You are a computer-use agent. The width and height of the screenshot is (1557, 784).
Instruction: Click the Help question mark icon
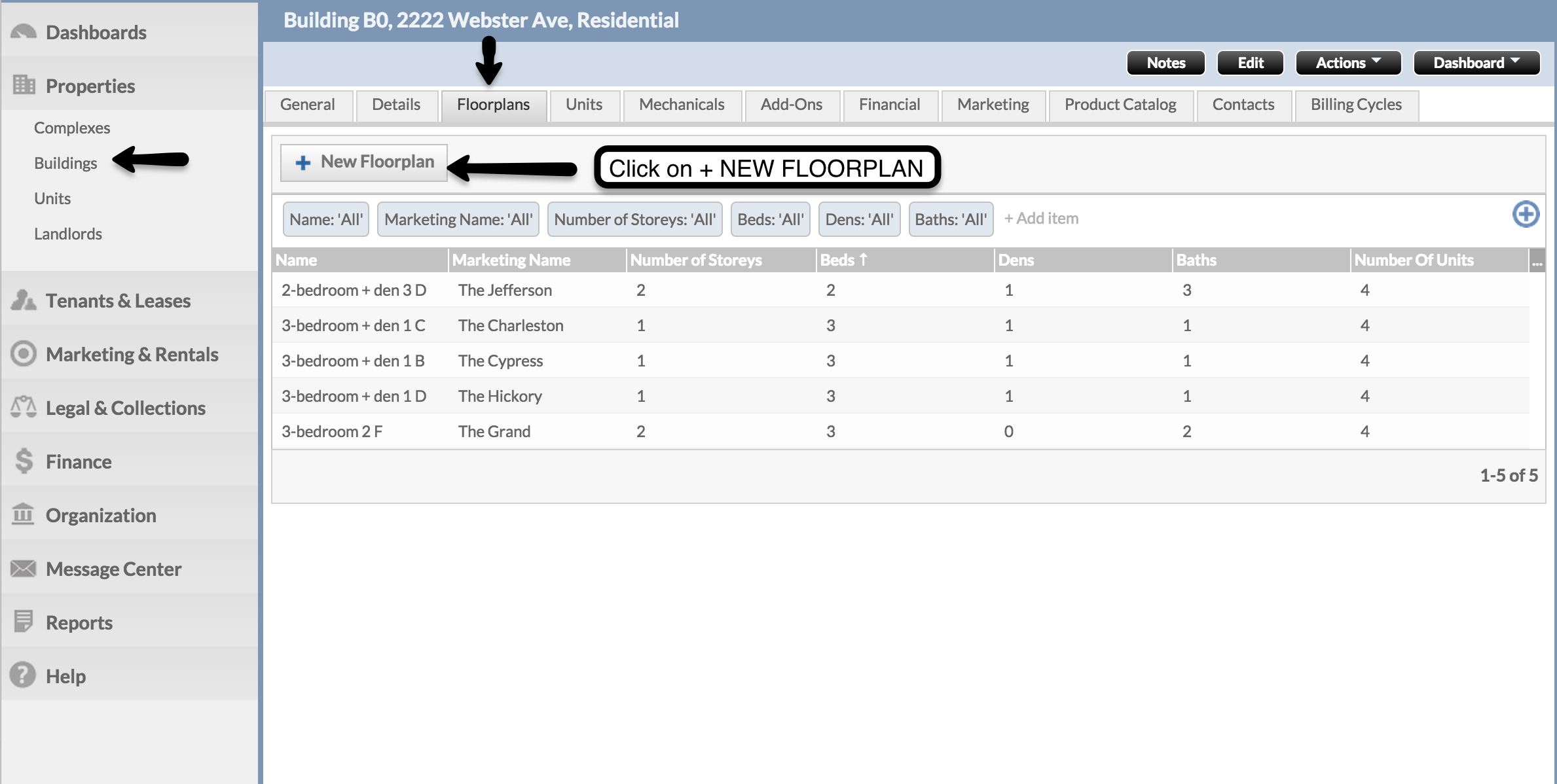pos(24,675)
